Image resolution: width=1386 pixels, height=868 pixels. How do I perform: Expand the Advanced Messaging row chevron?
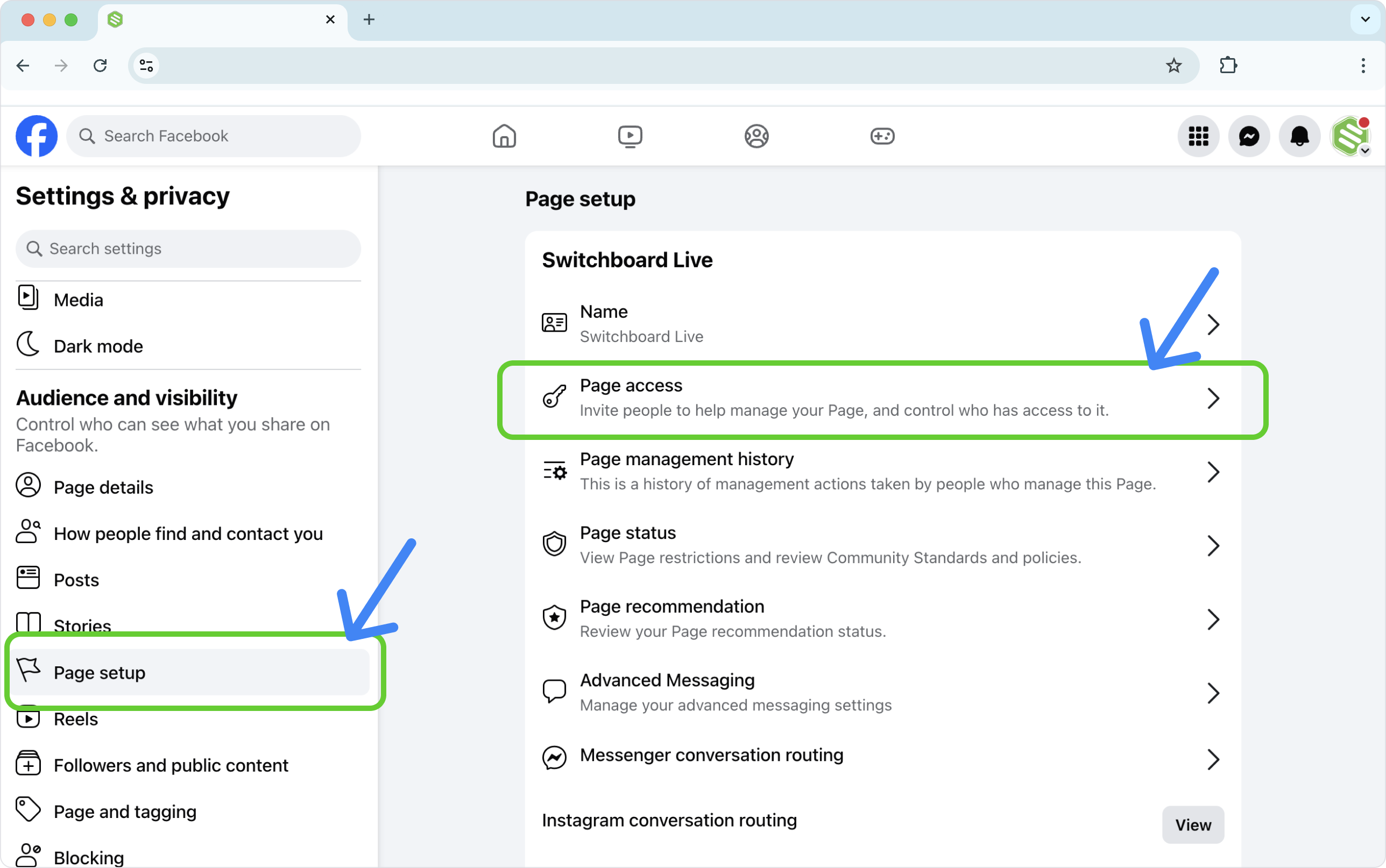point(1213,693)
